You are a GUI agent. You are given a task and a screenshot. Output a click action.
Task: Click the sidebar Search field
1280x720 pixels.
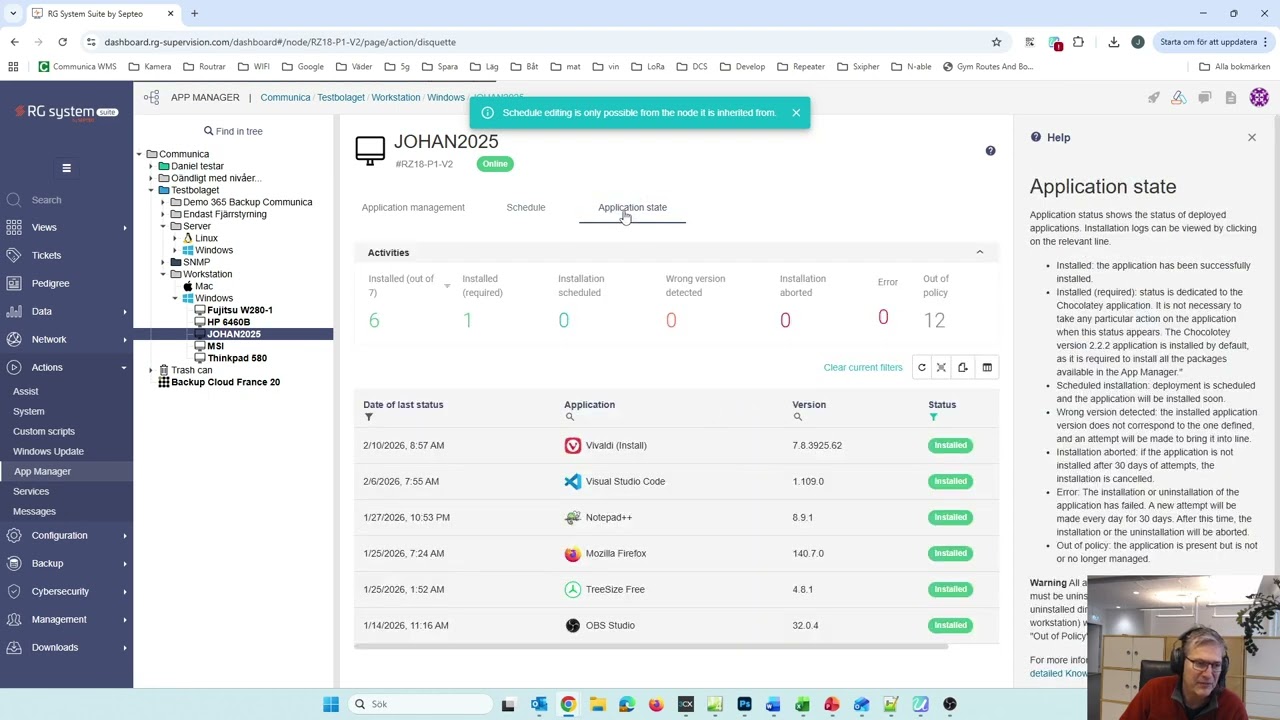click(x=66, y=200)
